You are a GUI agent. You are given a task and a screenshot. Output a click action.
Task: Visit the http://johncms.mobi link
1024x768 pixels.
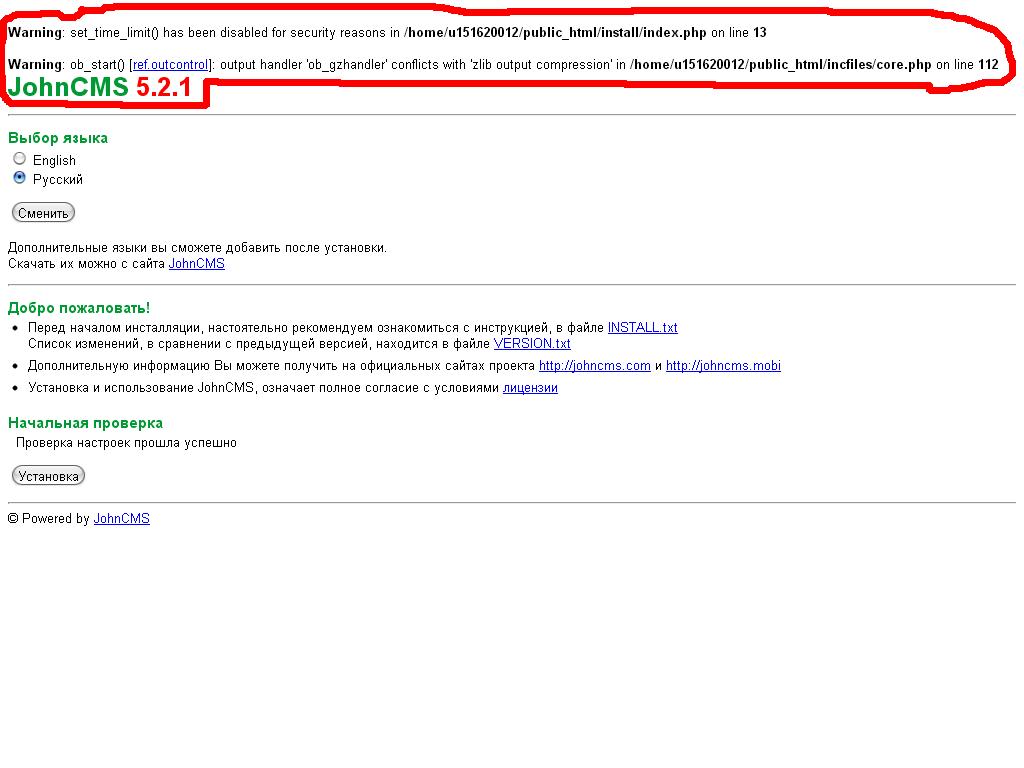[723, 366]
